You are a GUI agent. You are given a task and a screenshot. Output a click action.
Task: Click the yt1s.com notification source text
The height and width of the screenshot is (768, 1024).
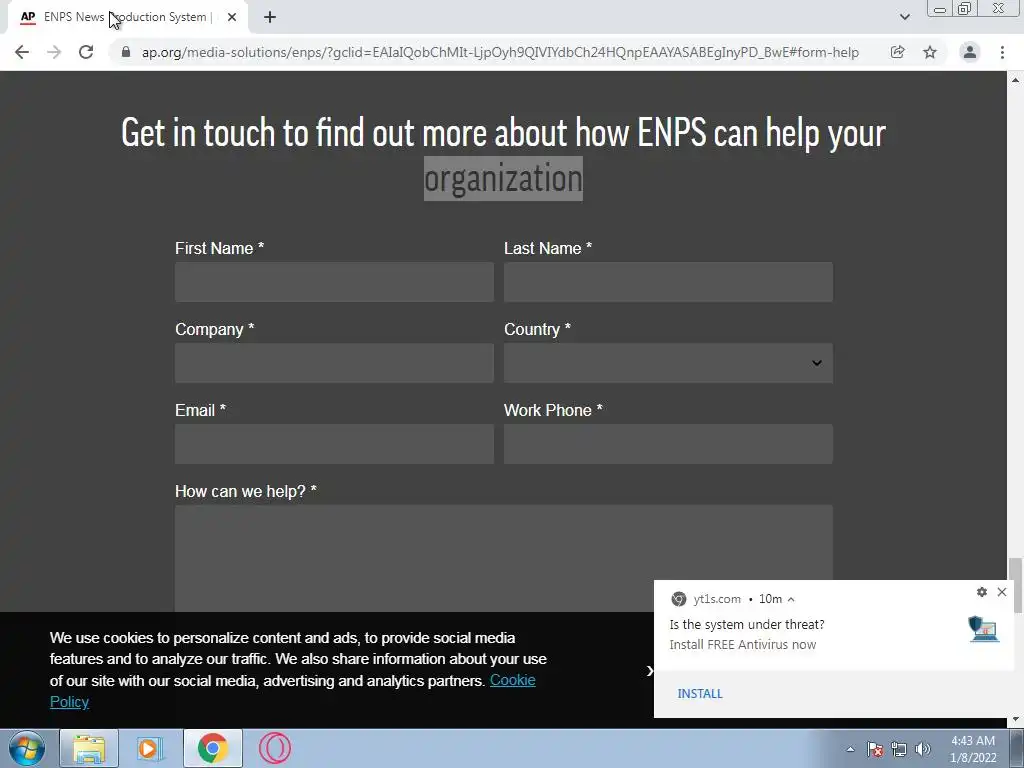[x=717, y=599]
